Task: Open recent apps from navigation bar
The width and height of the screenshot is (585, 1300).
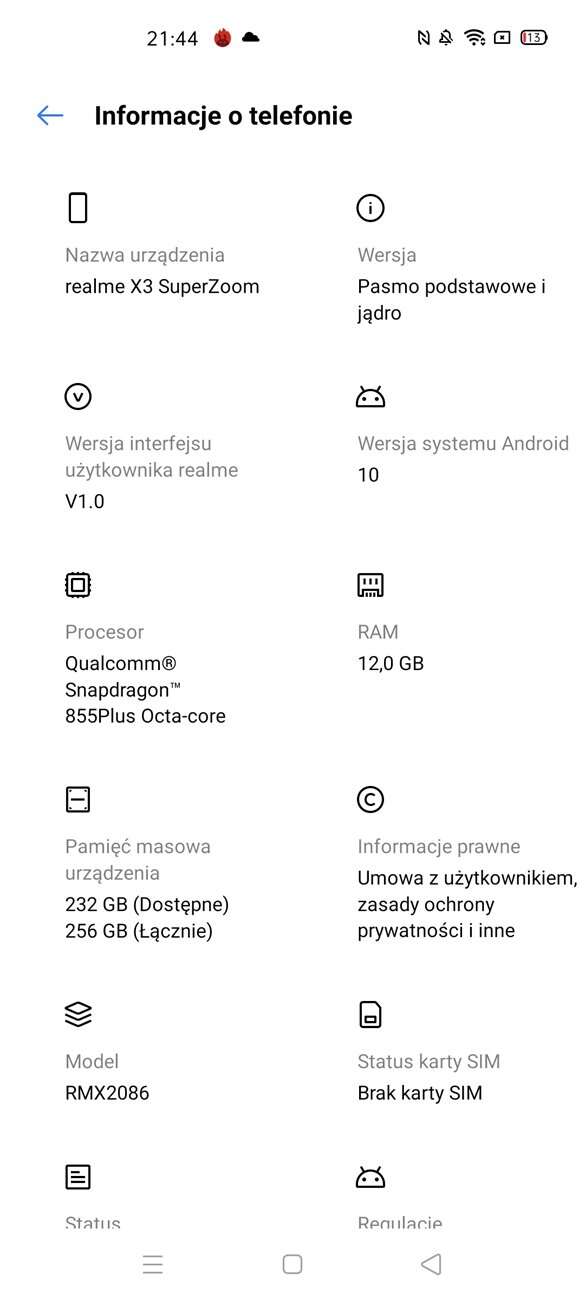Action: 153,1263
